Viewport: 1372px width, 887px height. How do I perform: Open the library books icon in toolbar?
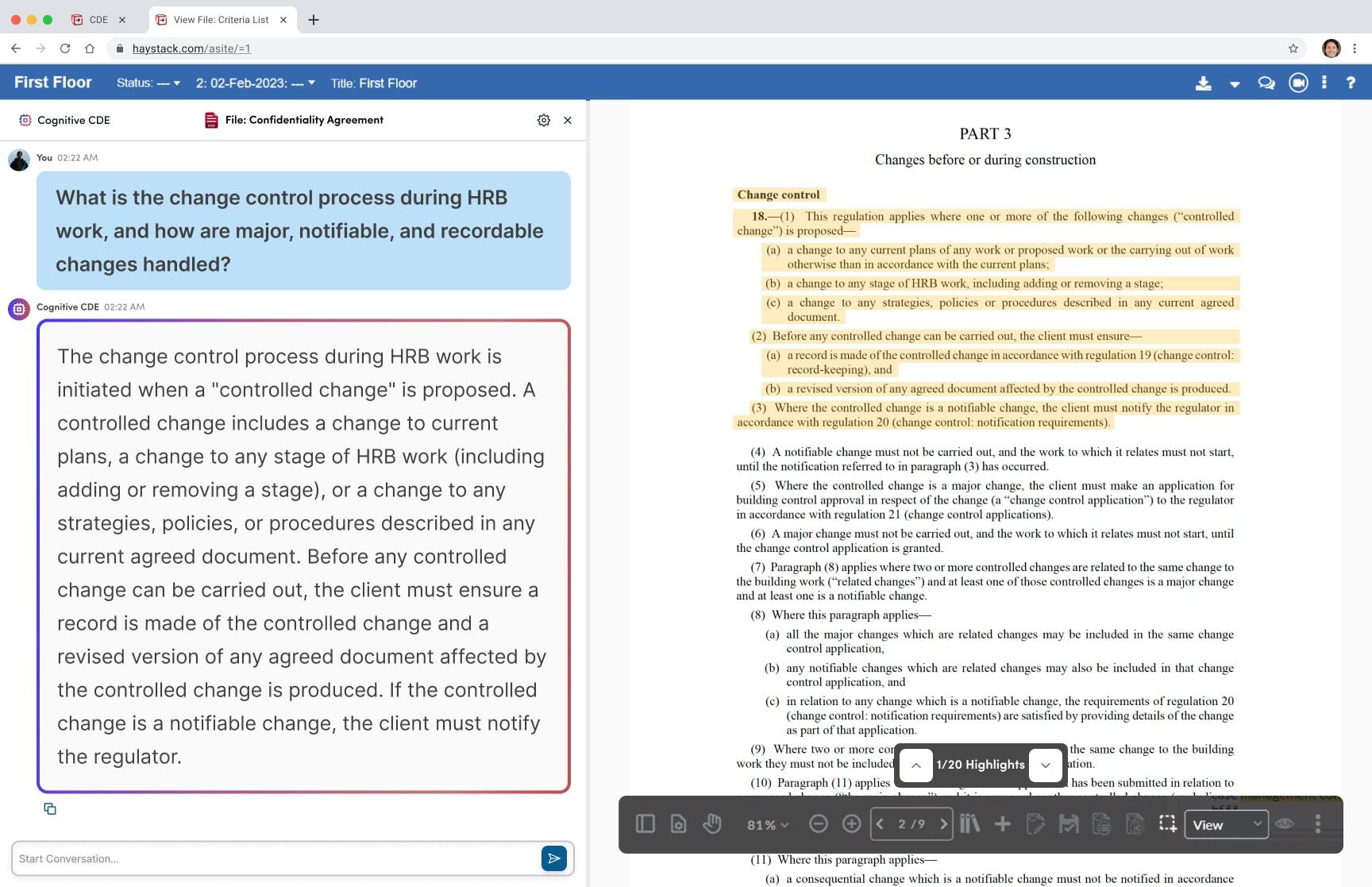click(969, 824)
